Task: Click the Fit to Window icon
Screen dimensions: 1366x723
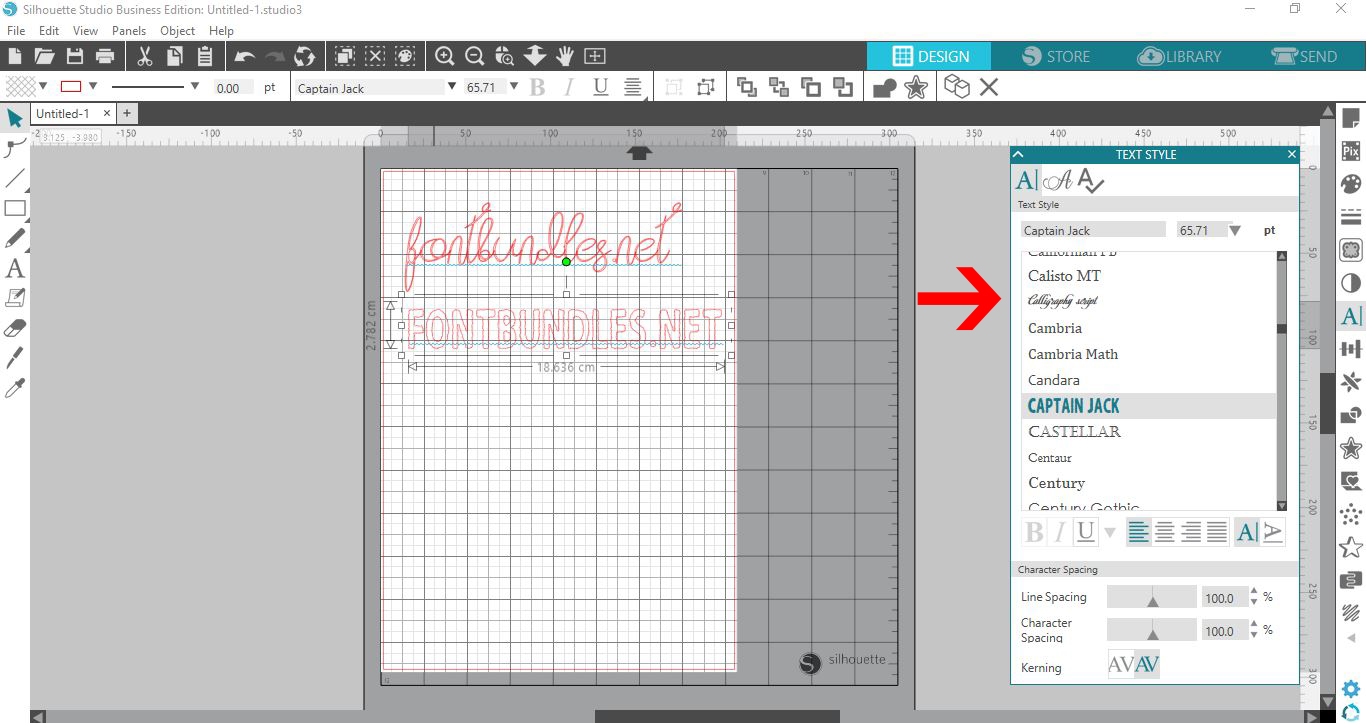Action: [595, 56]
